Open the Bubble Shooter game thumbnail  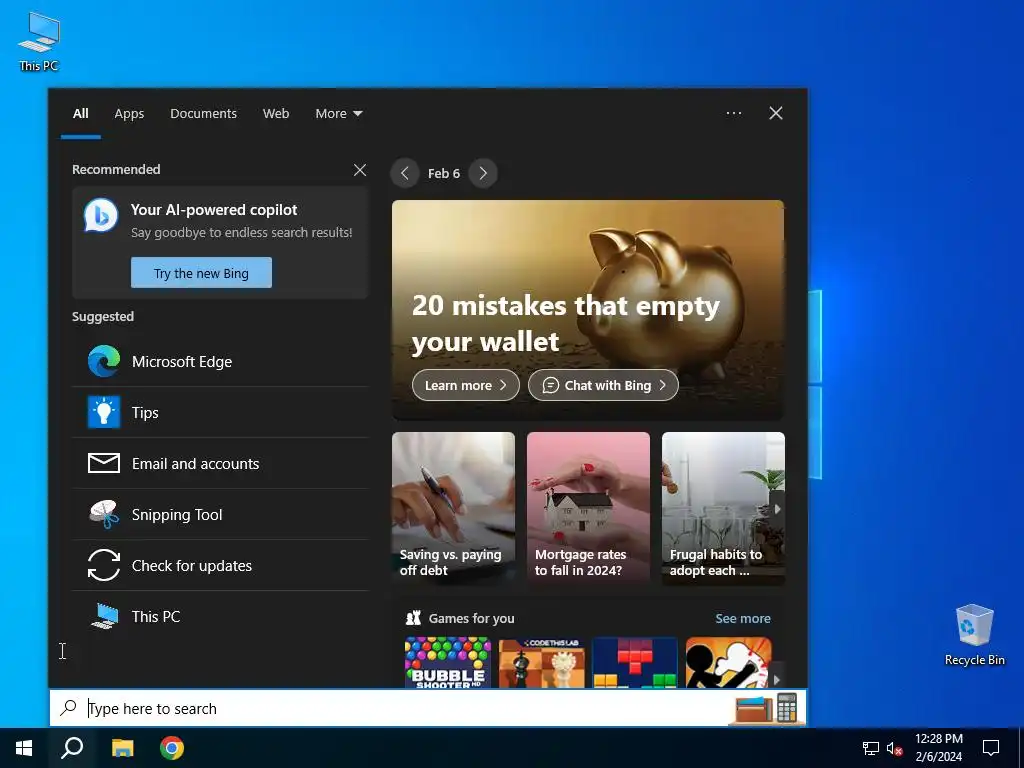447,662
